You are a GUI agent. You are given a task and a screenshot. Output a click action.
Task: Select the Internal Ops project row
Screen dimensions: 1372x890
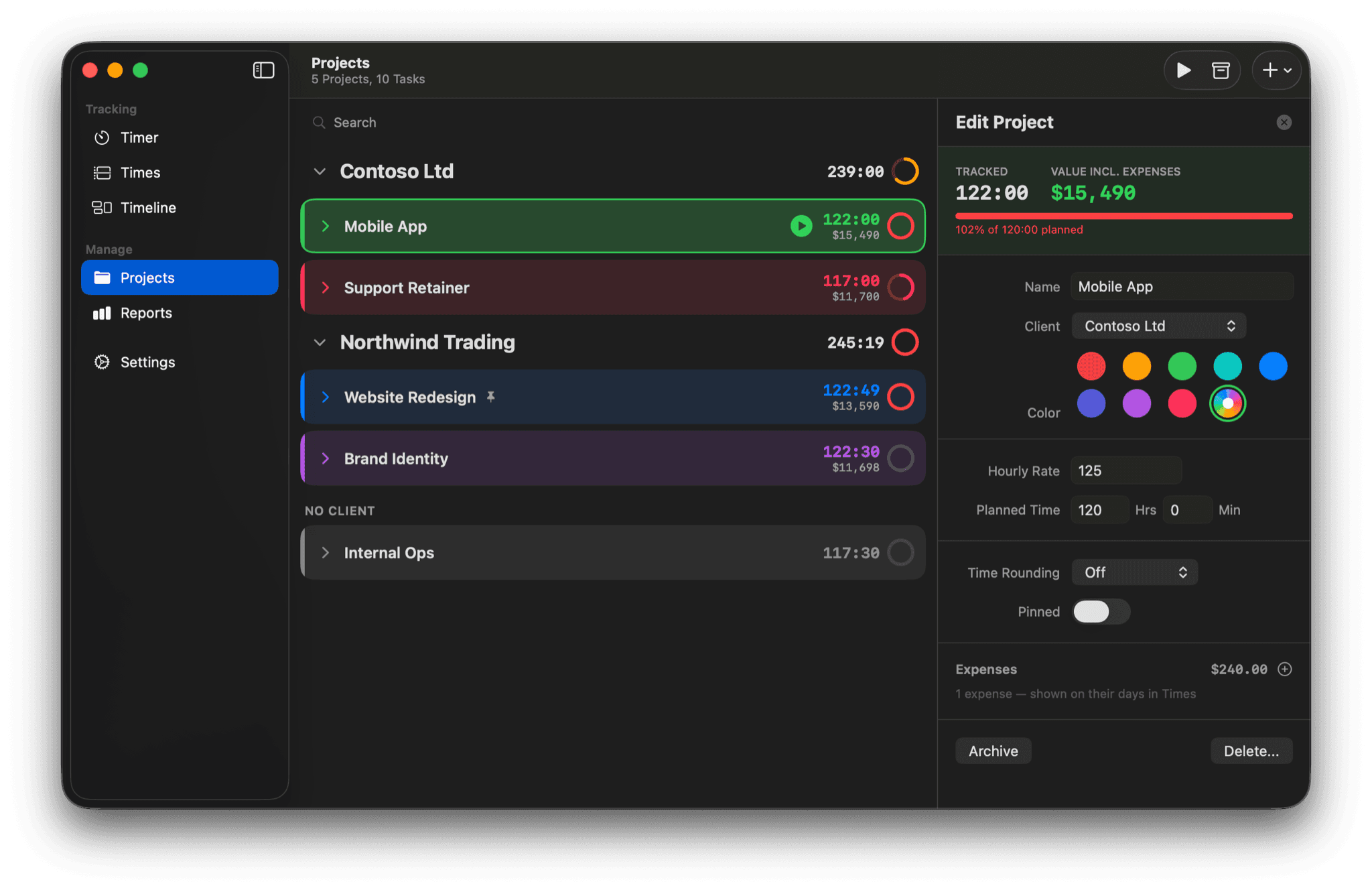click(613, 553)
